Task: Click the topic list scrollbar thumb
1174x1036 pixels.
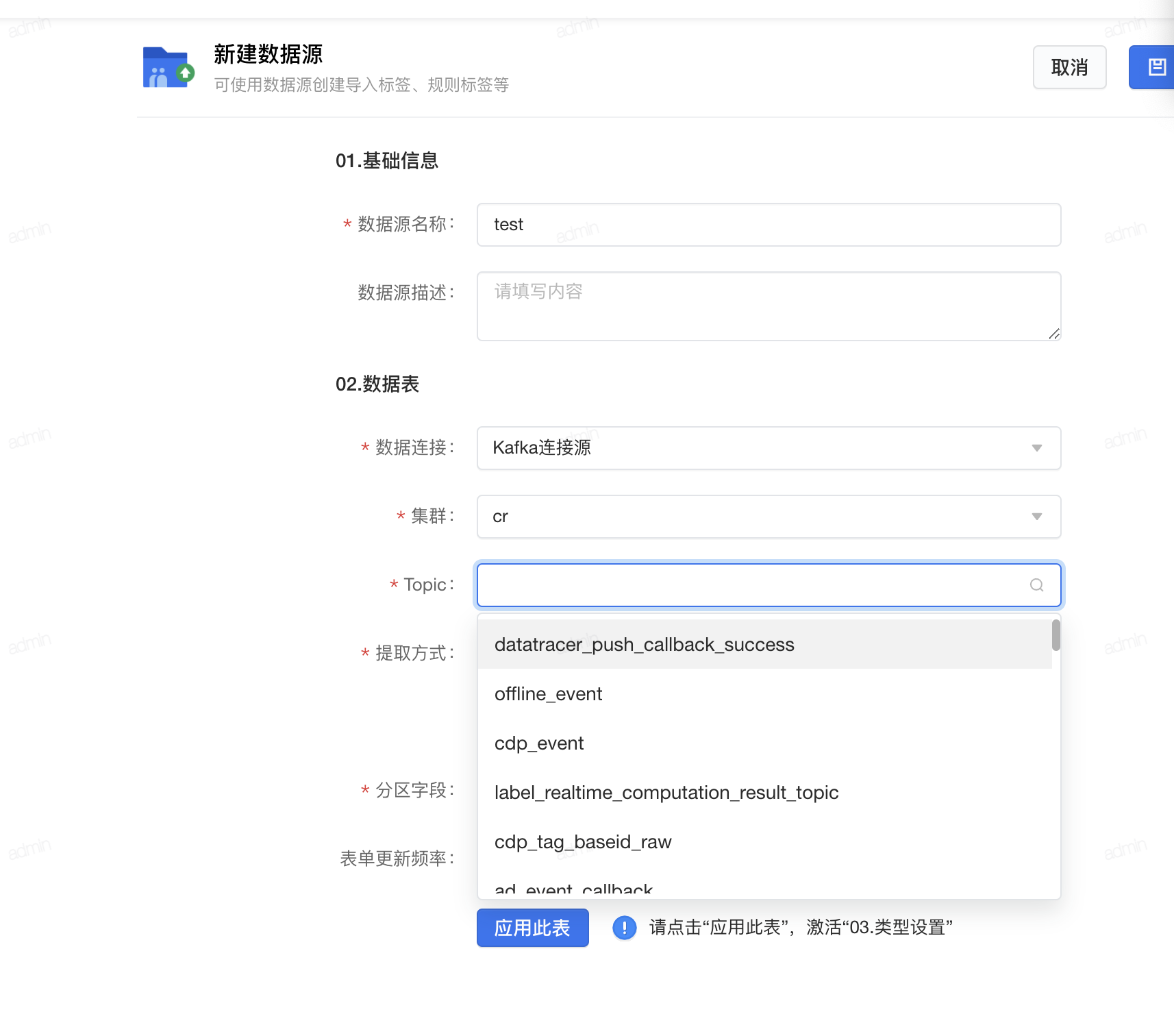Action: 1056,635
